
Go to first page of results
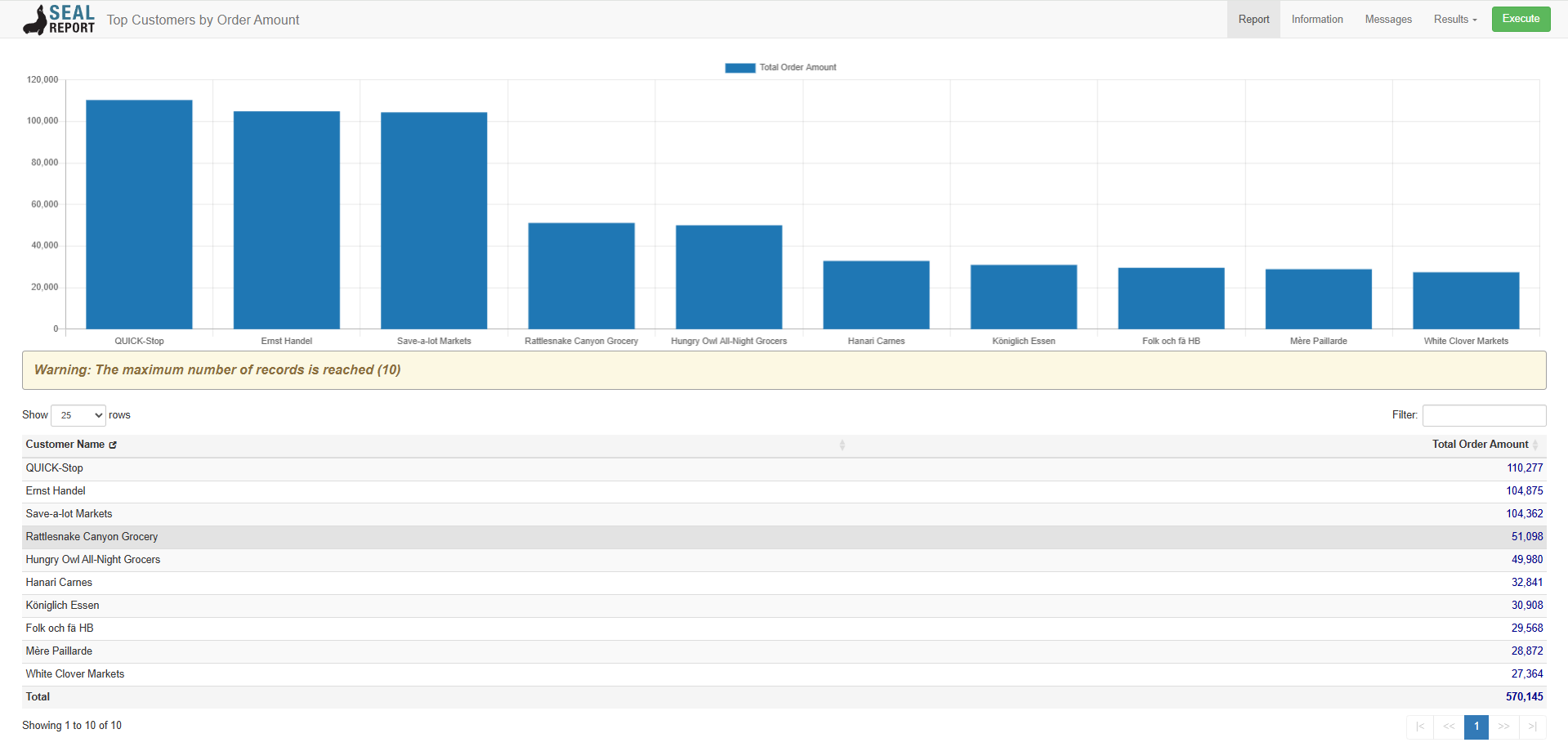[1419, 727]
